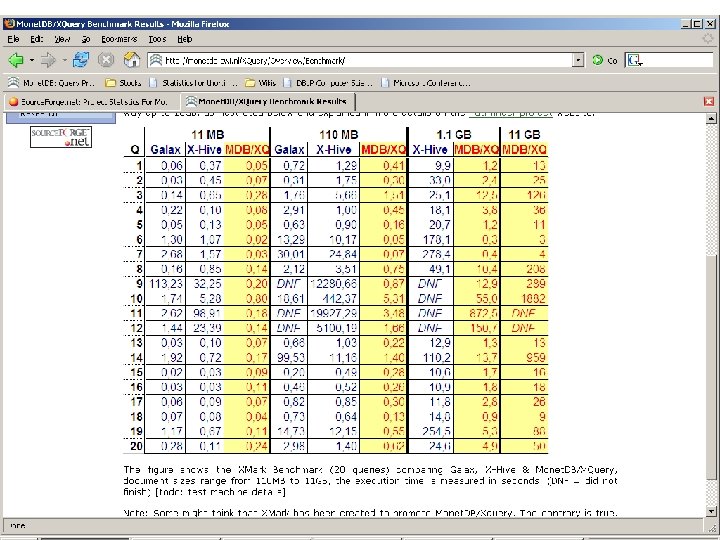Screen dimensions: 720x540
Task: Click the Google search engine icon
Action: pyautogui.click(x=634, y=60)
